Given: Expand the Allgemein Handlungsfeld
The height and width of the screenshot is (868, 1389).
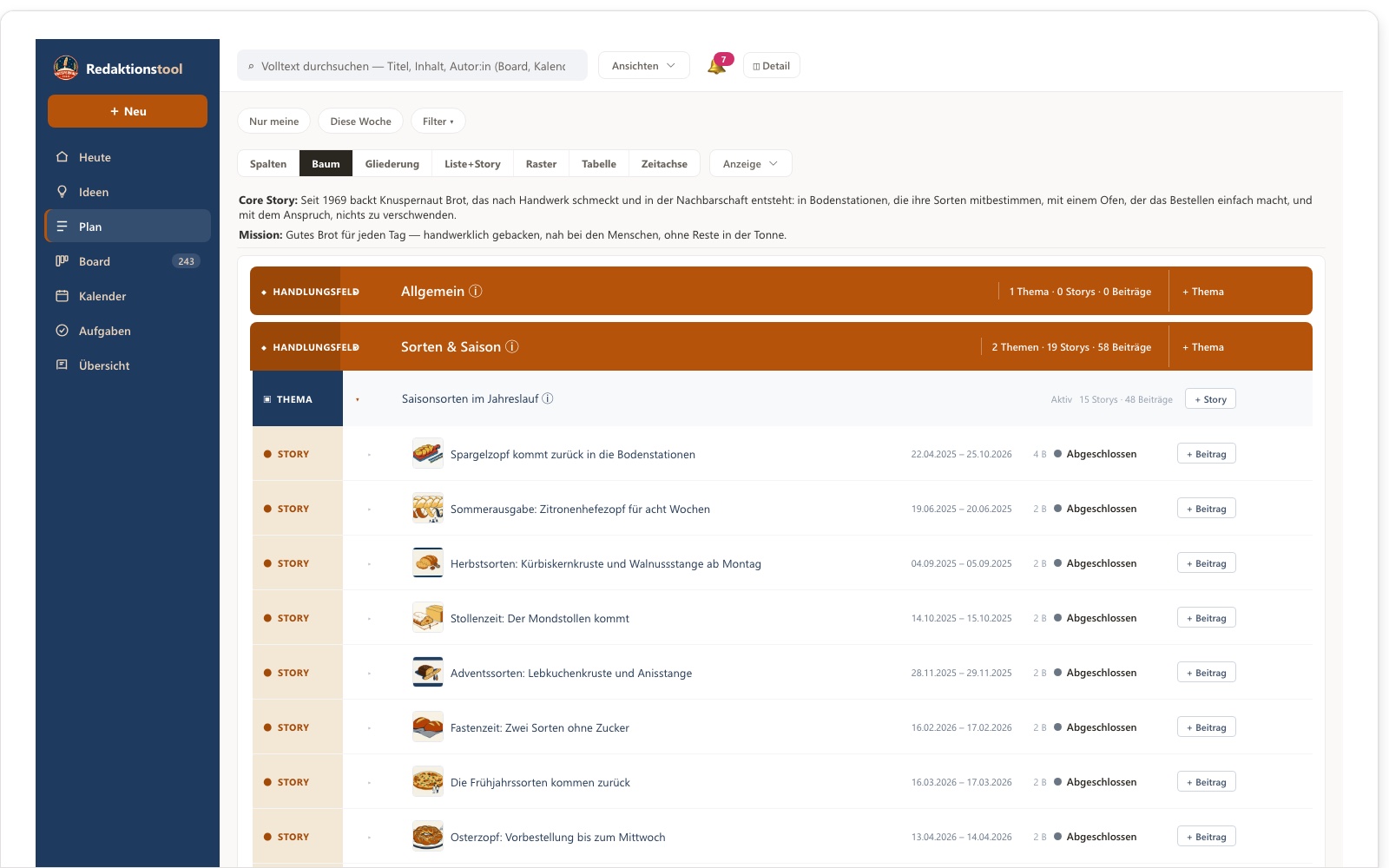Looking at the screenshot, I should coord(356,292).
